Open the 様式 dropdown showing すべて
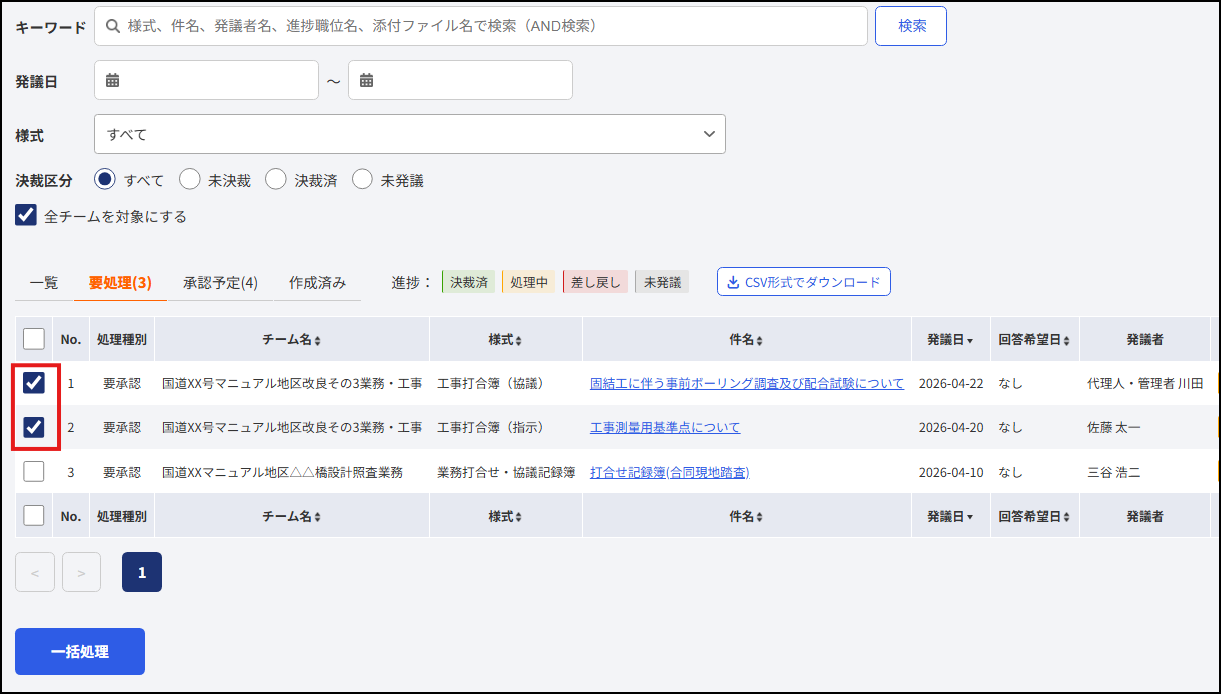This screenshot has width=1221, height=694. (410, 134)
